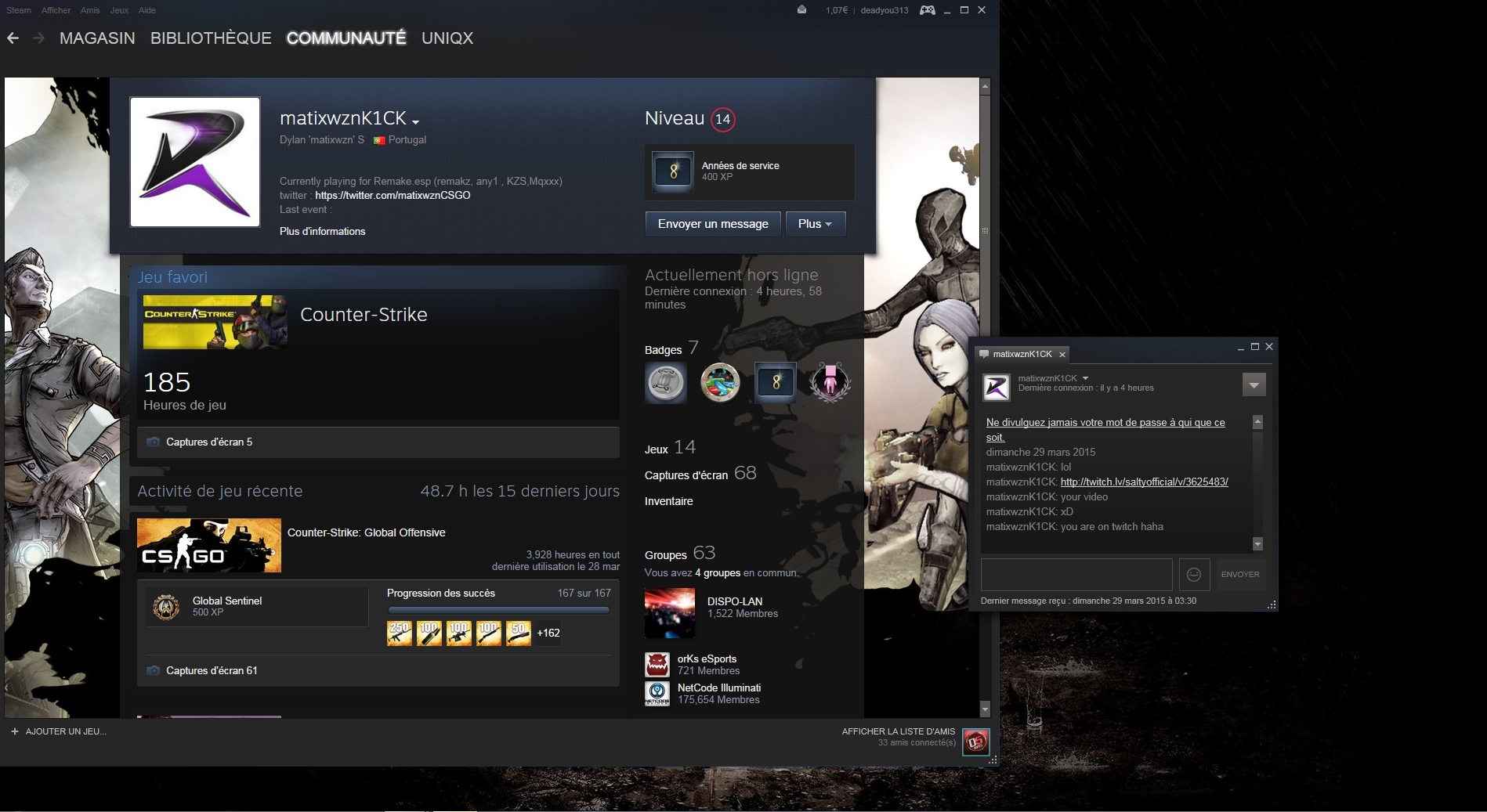Viewport: 1487px width, 812px height.
Task: Click AJOUTER UN JEU
Action: pos(66,731)
